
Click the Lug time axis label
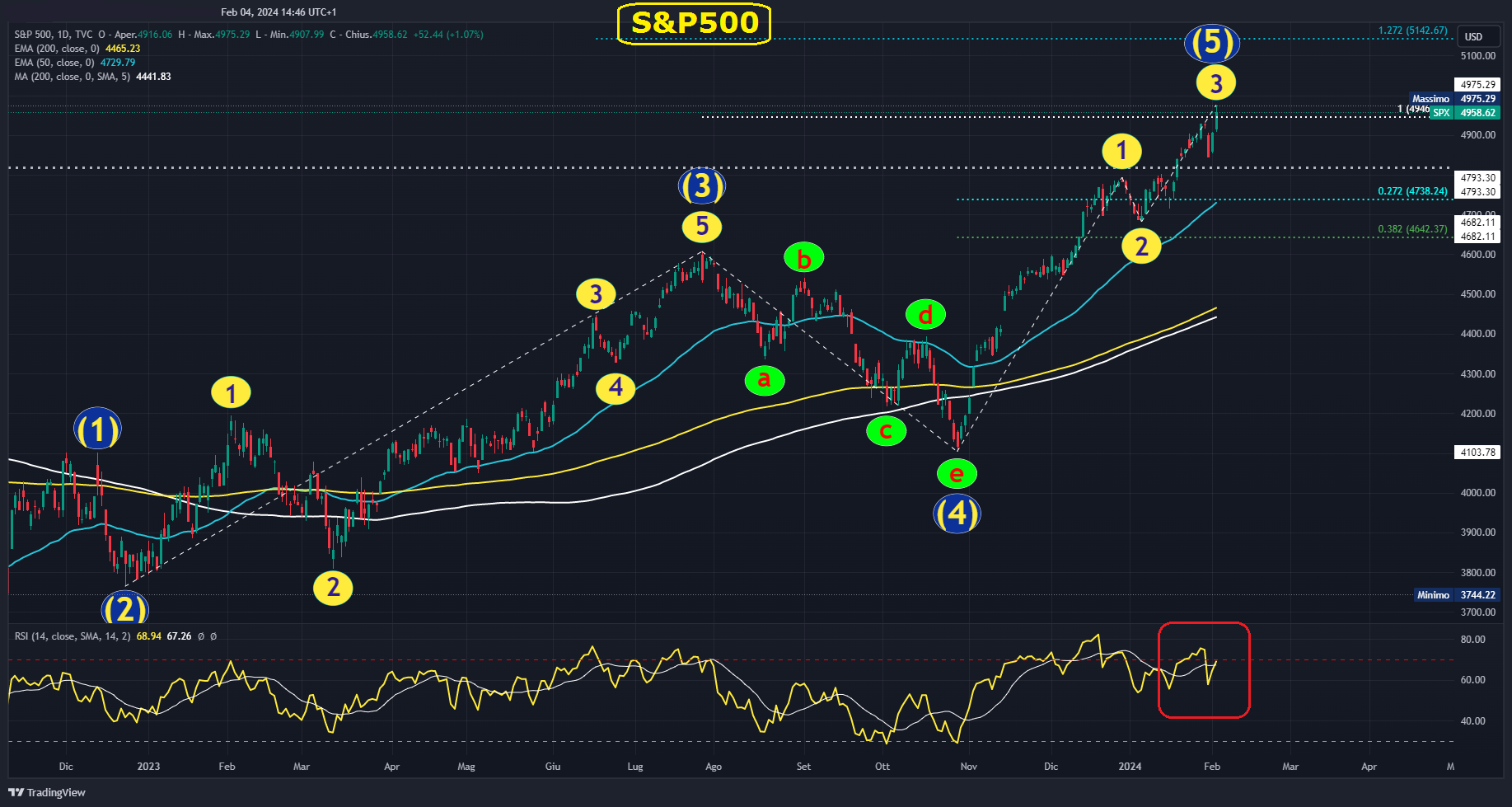point(634,767)
